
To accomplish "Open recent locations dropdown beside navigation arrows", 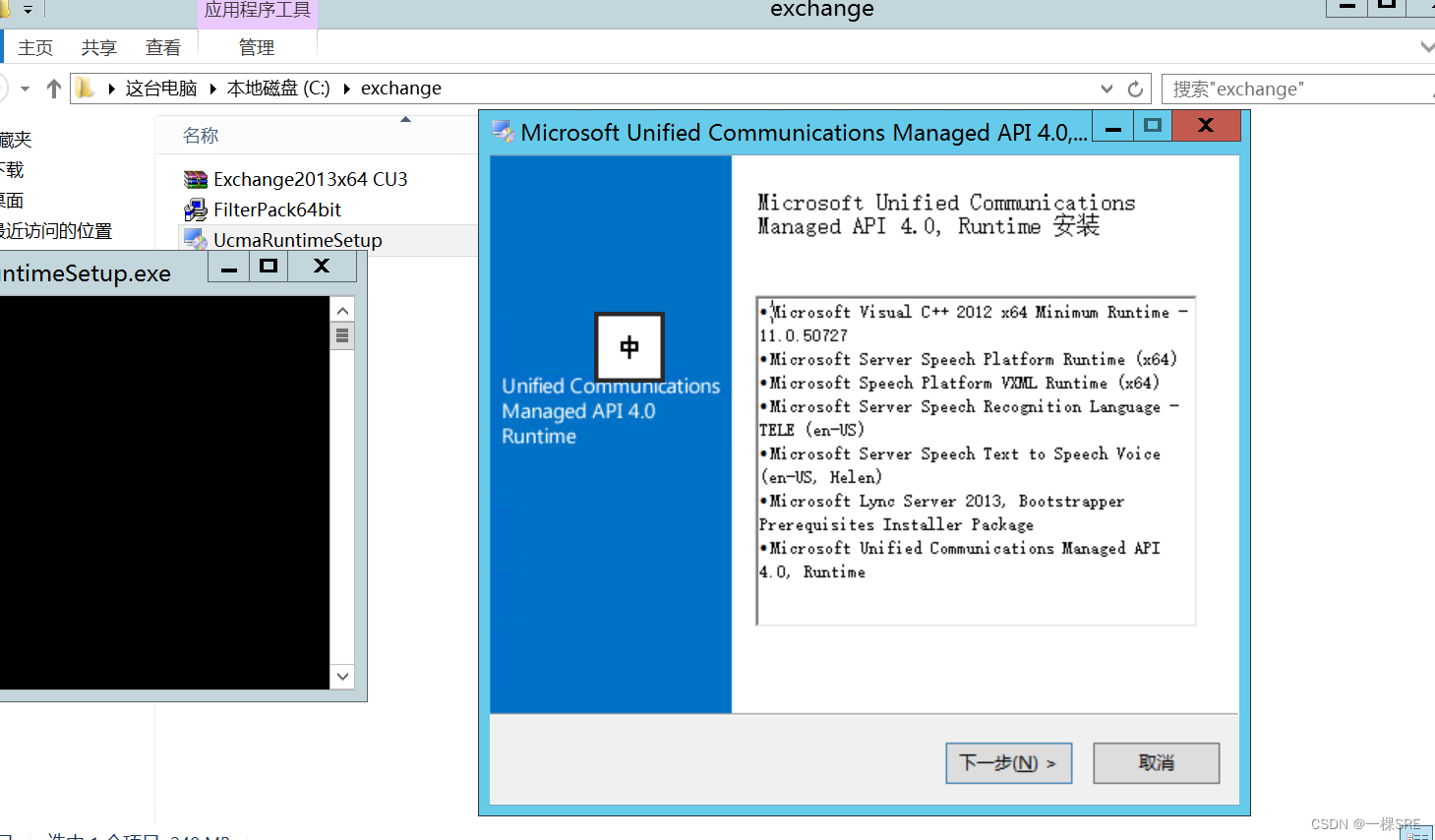I will click(x=25, y=89).
